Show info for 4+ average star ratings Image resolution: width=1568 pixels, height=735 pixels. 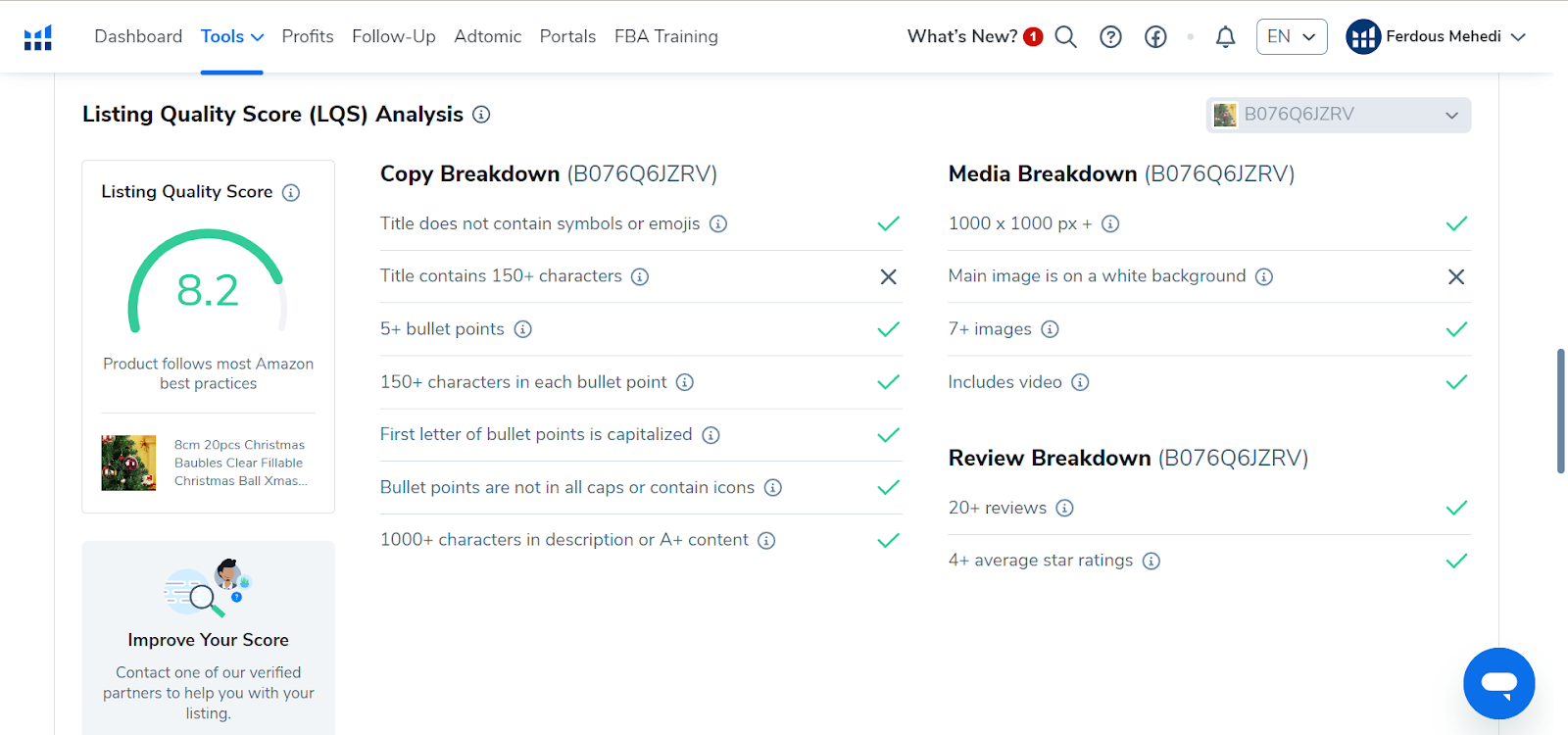pos(1151,561)
